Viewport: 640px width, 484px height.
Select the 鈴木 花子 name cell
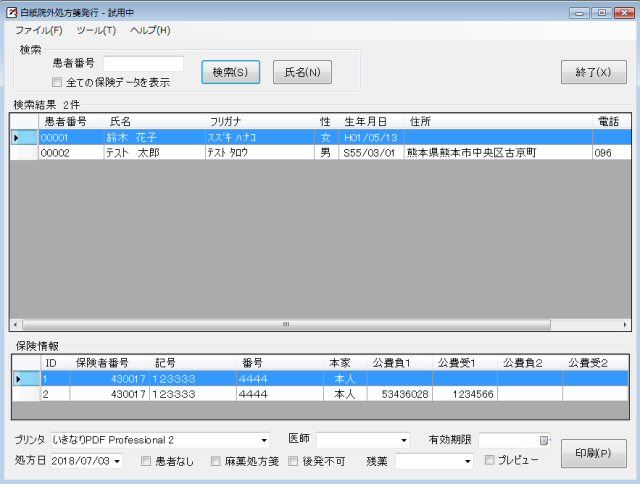click(x=155, y=137)
